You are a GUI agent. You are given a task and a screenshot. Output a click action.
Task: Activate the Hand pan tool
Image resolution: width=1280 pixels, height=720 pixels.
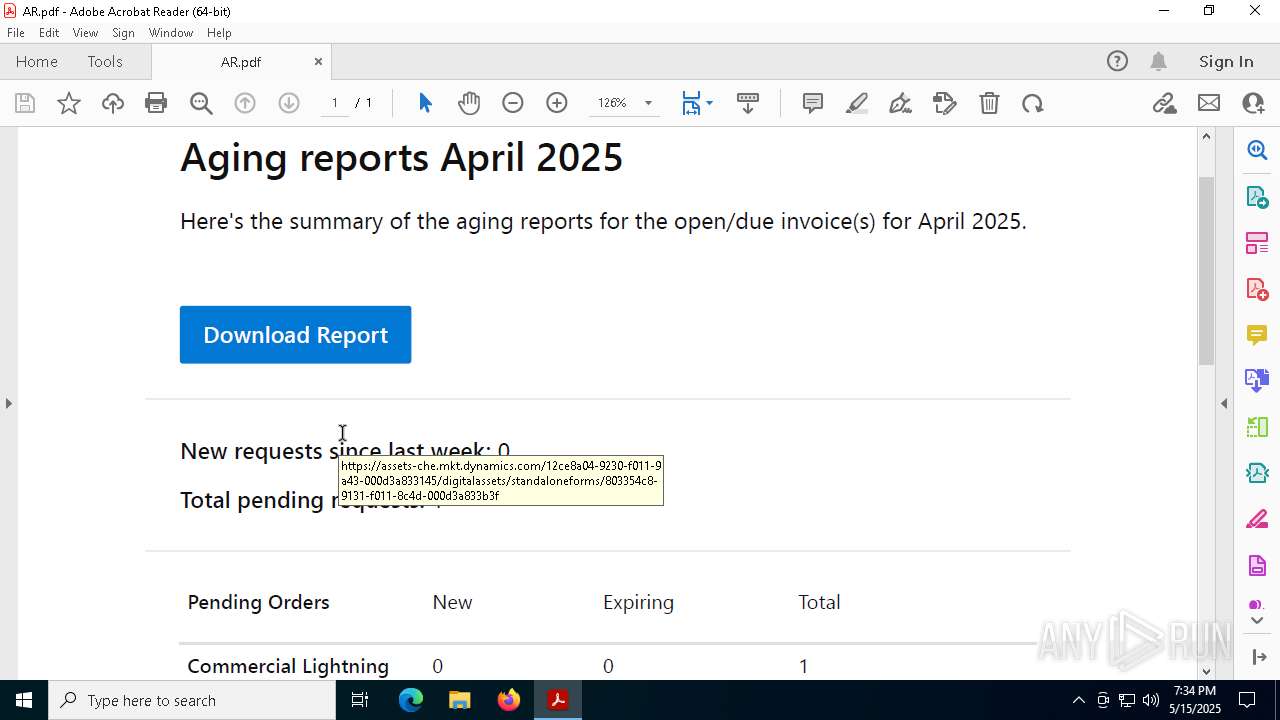[469, 103]
